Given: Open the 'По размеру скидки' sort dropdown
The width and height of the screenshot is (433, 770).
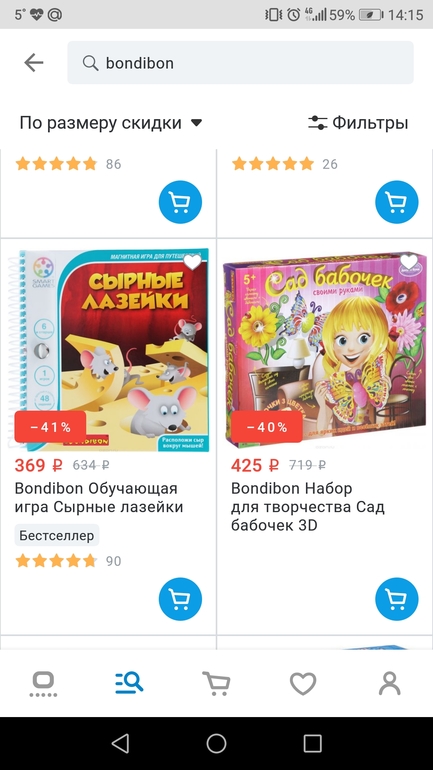Looking at the screenshot, I should pyautogui.click(x=111, y=123).
